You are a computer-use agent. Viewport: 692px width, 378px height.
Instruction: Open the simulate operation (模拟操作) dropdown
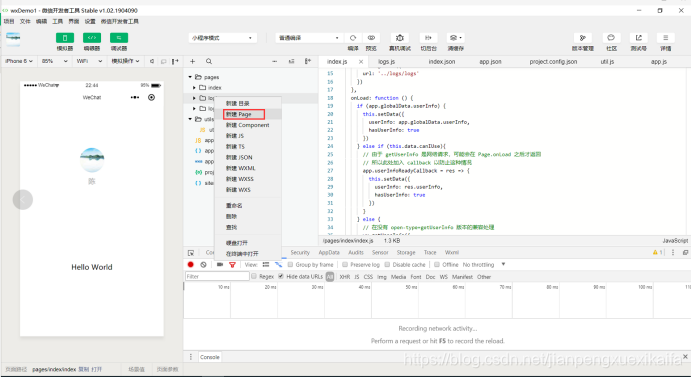[125, 61]
